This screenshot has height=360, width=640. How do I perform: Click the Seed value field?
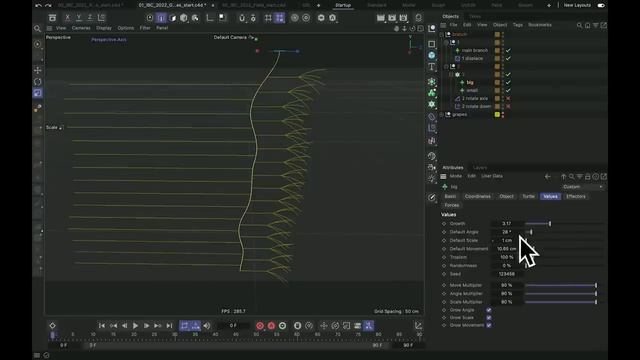click(x=507, y=274)
